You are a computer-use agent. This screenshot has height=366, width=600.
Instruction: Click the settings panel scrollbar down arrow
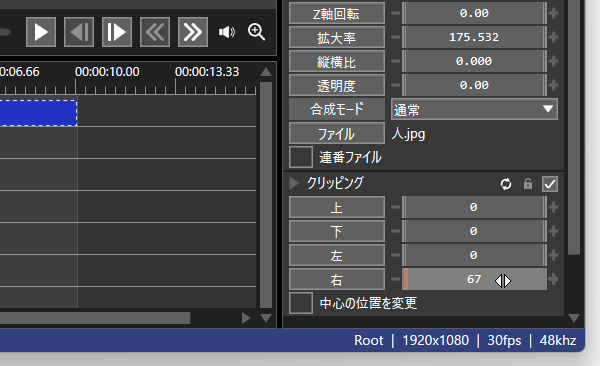pyautogui.click(x=574, y=318)
